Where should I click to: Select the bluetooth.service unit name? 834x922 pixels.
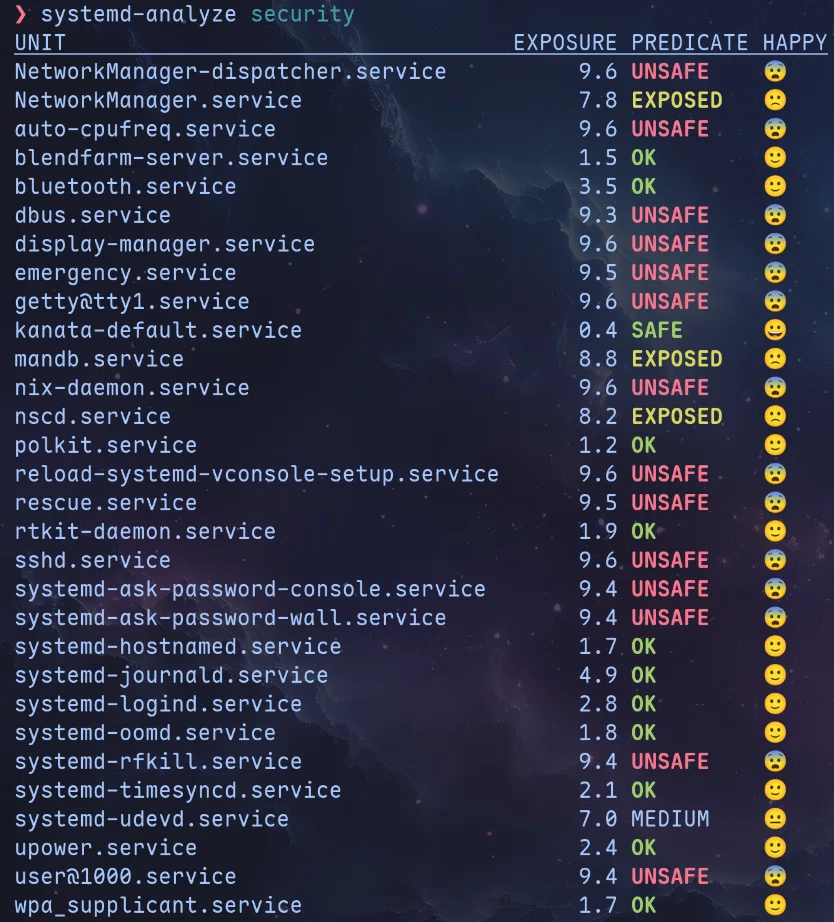tap(125, 187)
